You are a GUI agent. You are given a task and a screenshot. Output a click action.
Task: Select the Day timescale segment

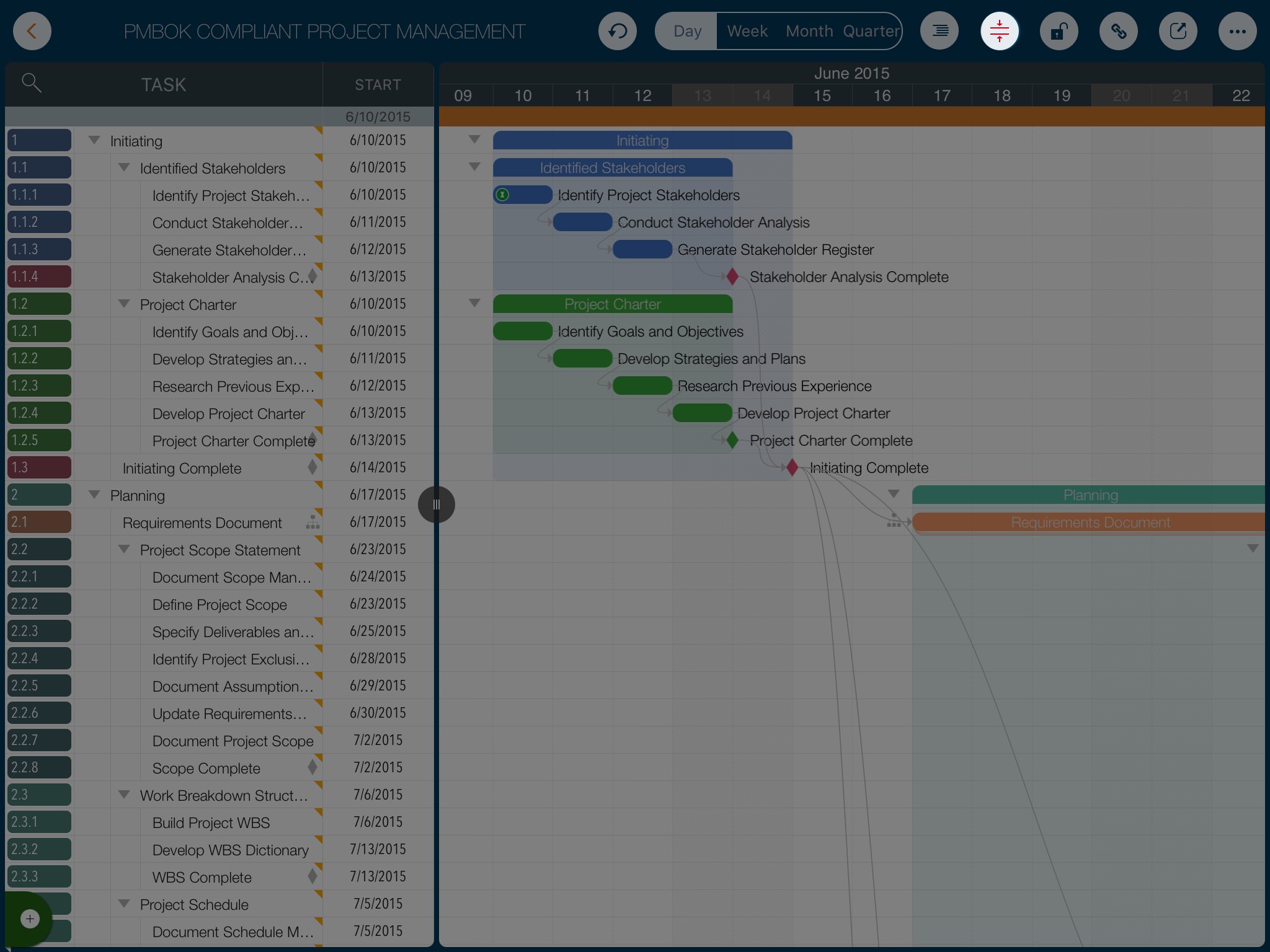(x=687, y=31)
